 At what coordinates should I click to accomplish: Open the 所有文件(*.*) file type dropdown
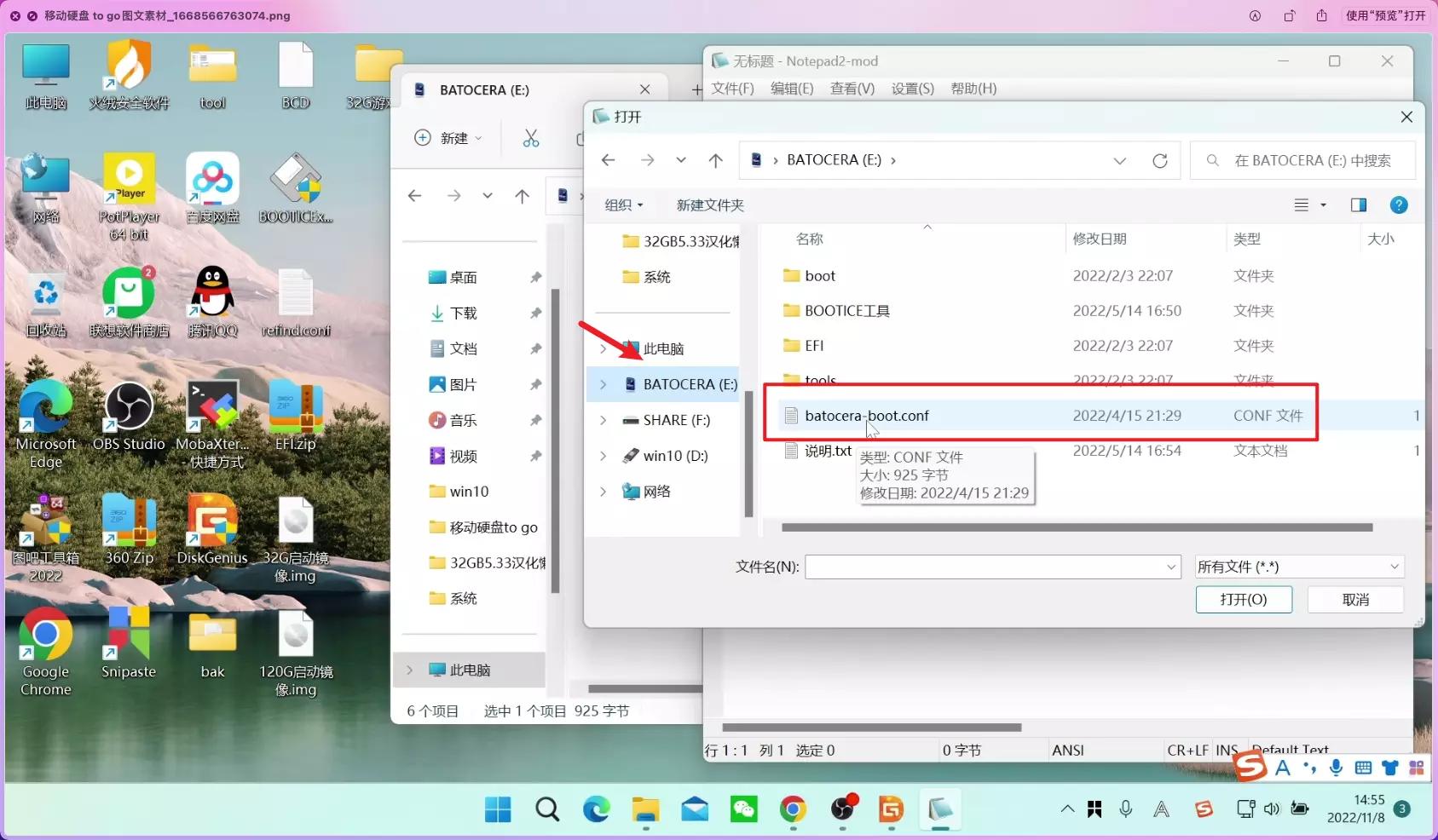click(1297, 567)
